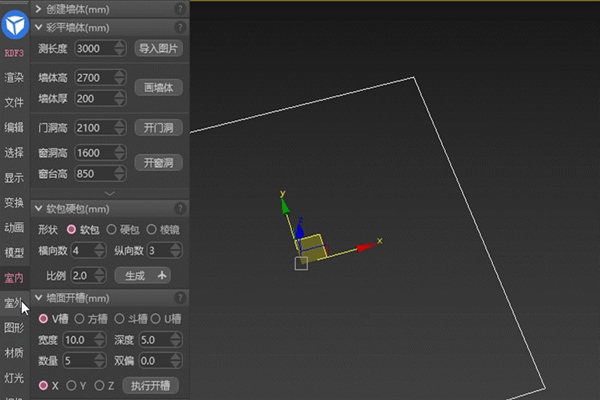This screenshot has width=600, height=400.
Task: Switch to the 材质 sidebar category
Action: coord(14,352)
